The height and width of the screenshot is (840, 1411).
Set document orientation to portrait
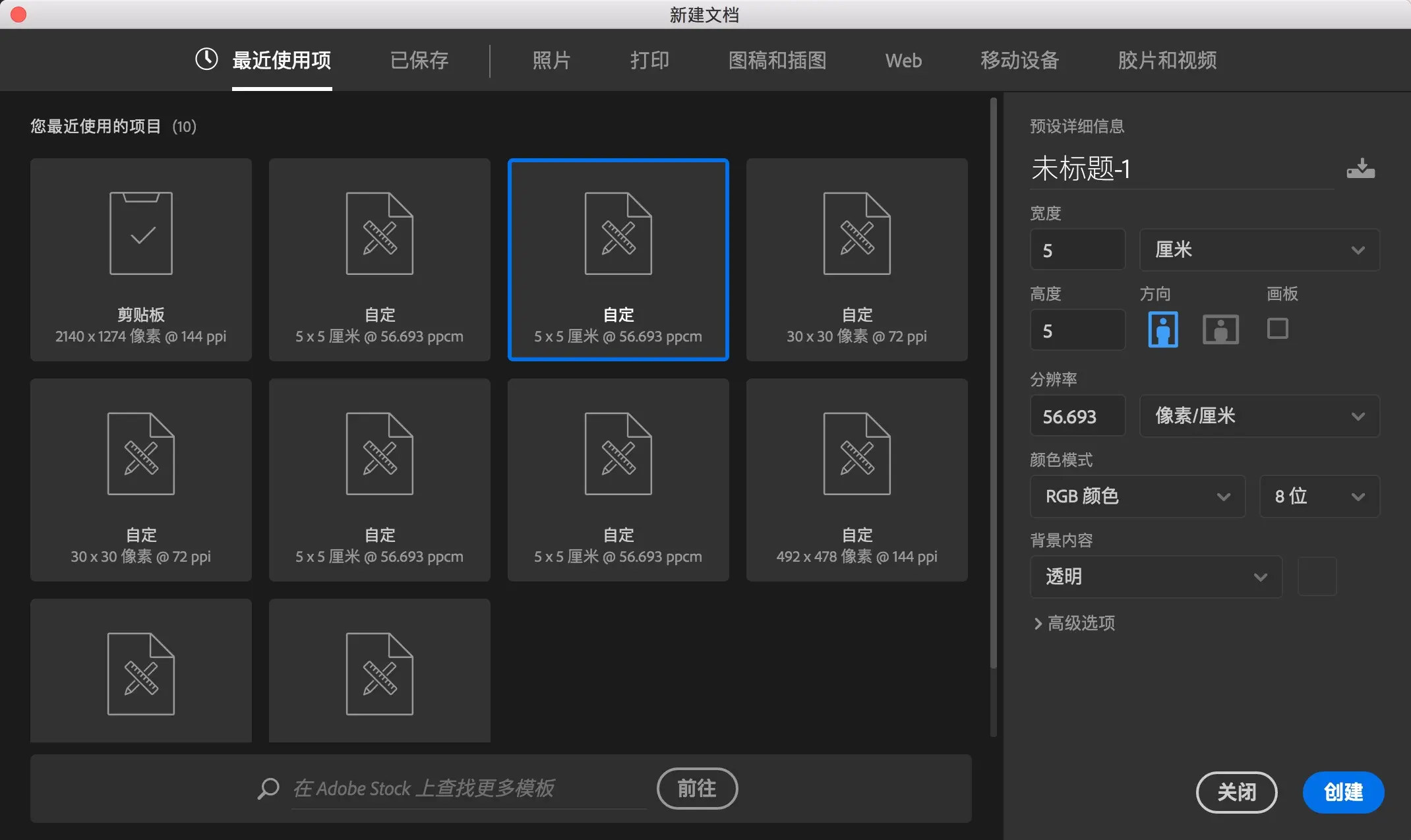pos(1162,329)
